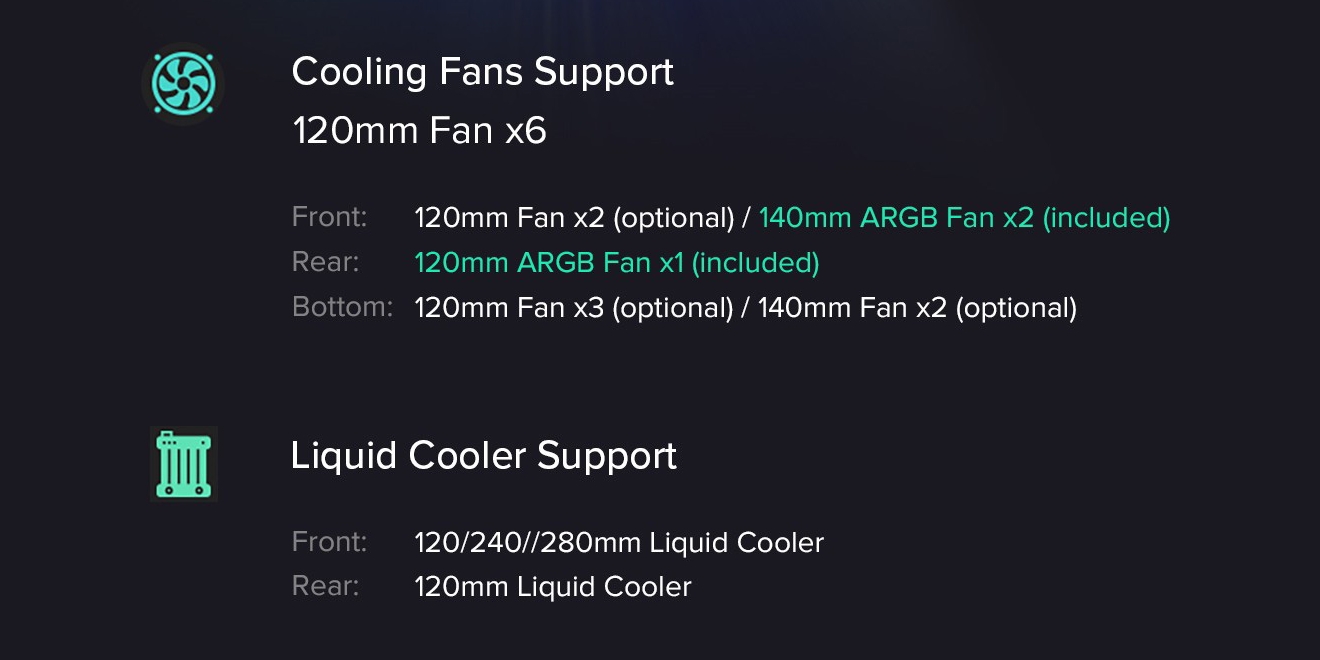Select the 120/240//280mm Liquid Cooler text
The width and height of the screenshot is (1320, 660).
pyautogui.click(x=619, y=543)
